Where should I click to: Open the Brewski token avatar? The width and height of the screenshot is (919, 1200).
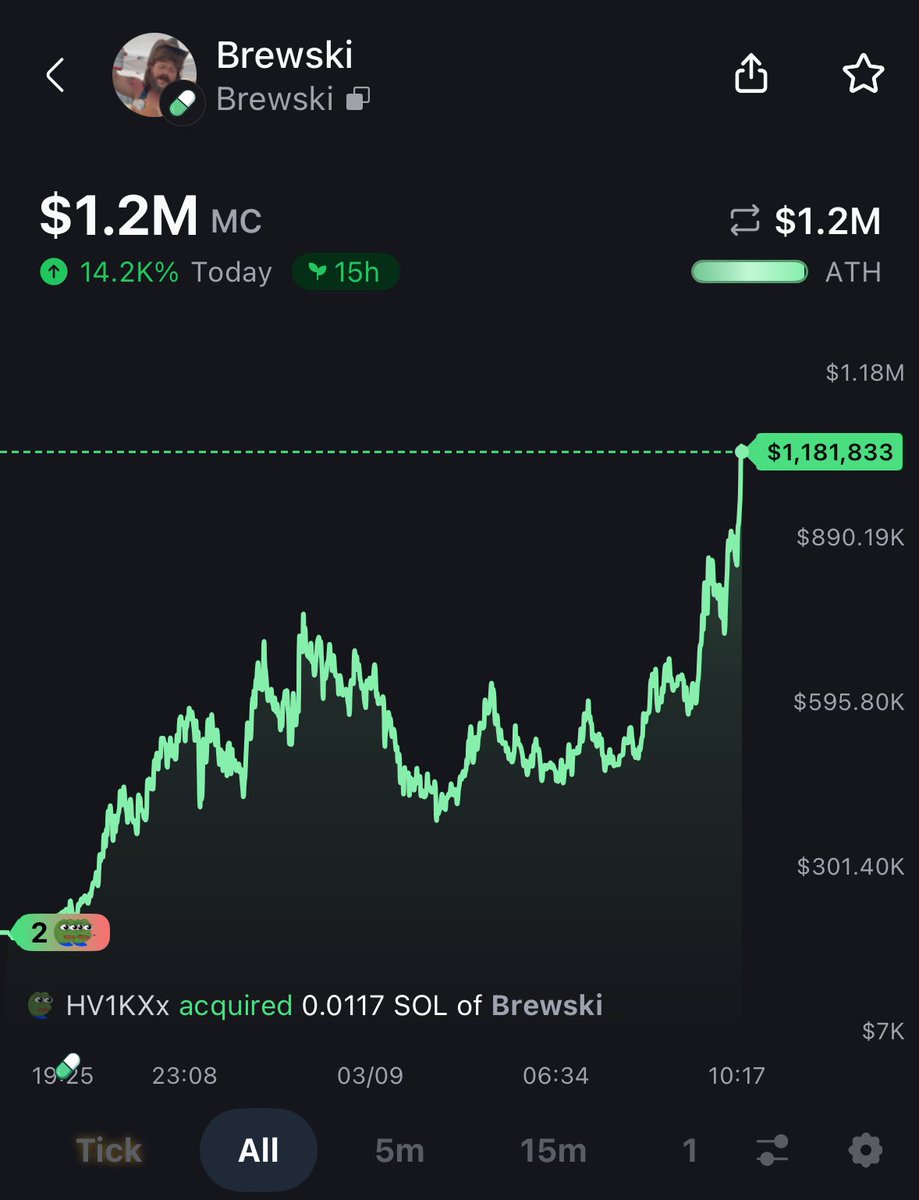coord(154,76)
